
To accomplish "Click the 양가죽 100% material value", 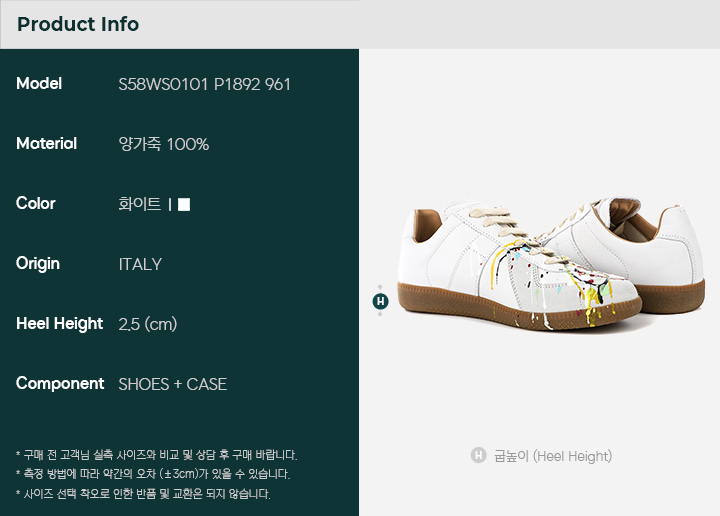I will click(x=163, y=144).
